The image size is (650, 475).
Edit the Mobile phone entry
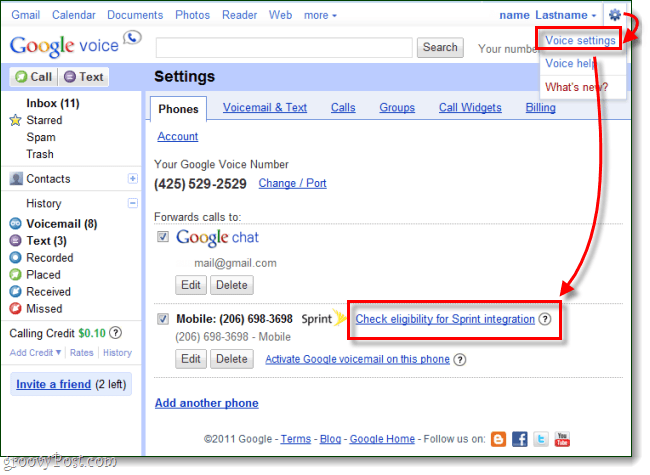191,359
